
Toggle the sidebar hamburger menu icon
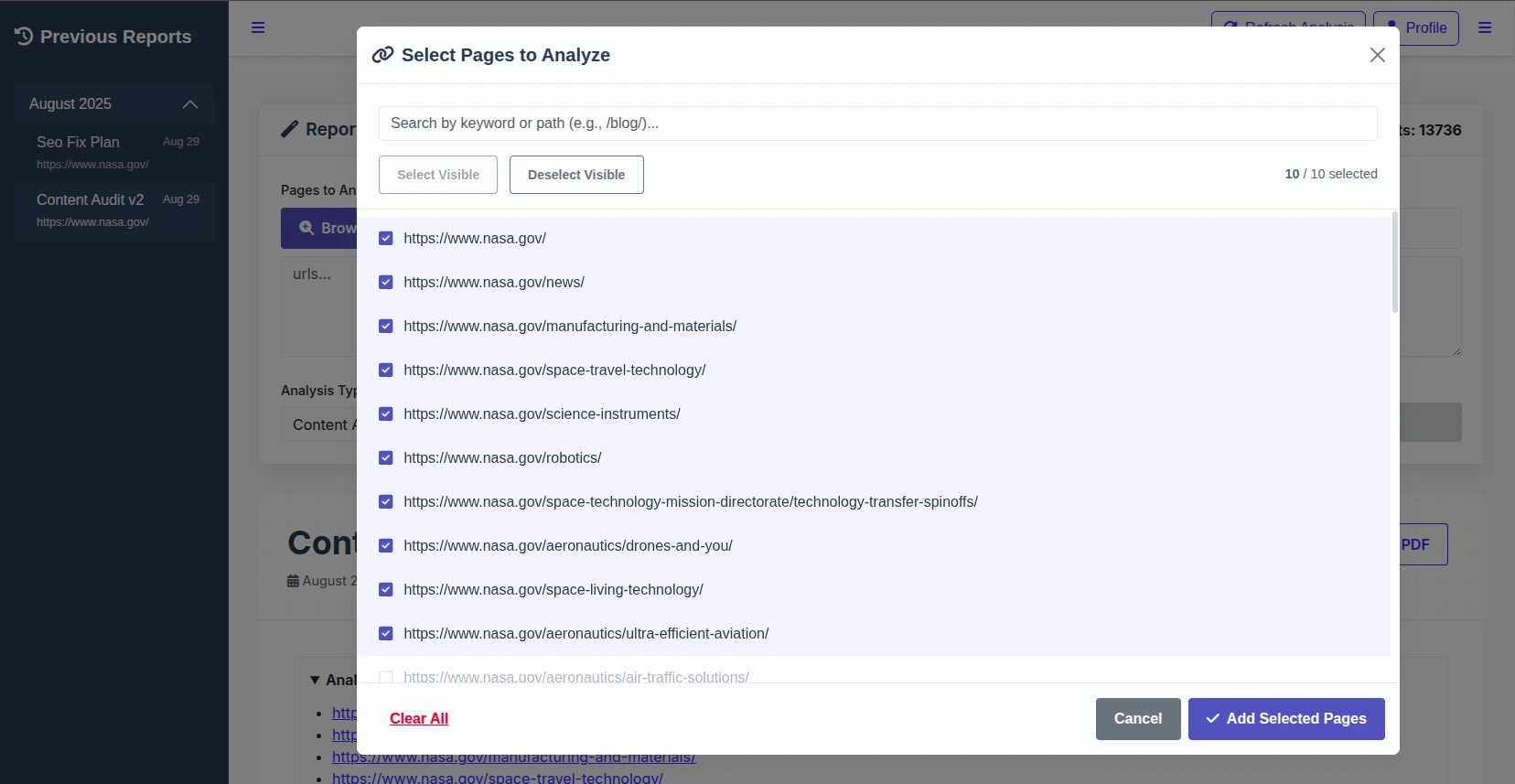tap(258, 27)
